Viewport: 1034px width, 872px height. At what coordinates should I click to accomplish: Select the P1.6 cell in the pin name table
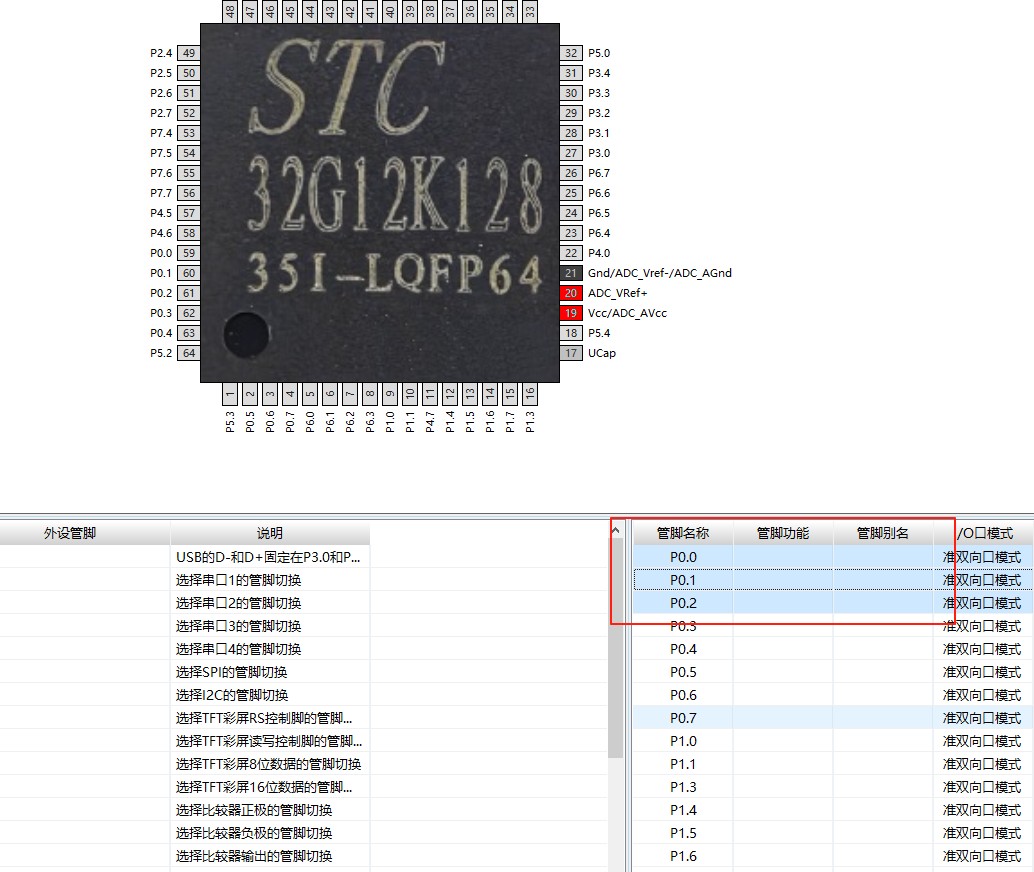tap(683, 856)
